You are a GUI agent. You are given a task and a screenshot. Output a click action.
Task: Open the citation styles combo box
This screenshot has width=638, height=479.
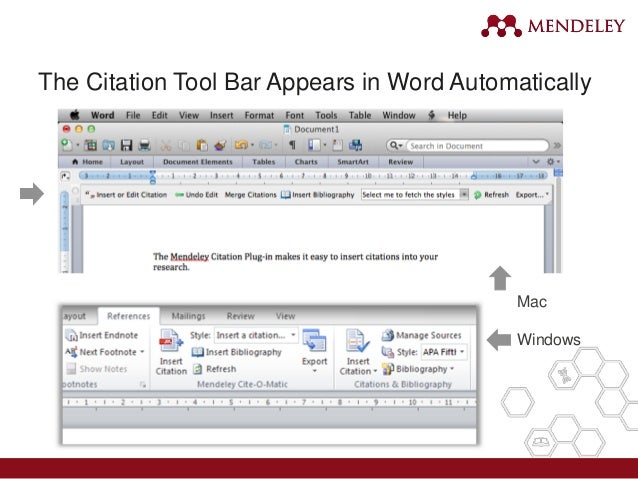pyautogui.click(x=415, y=195)
